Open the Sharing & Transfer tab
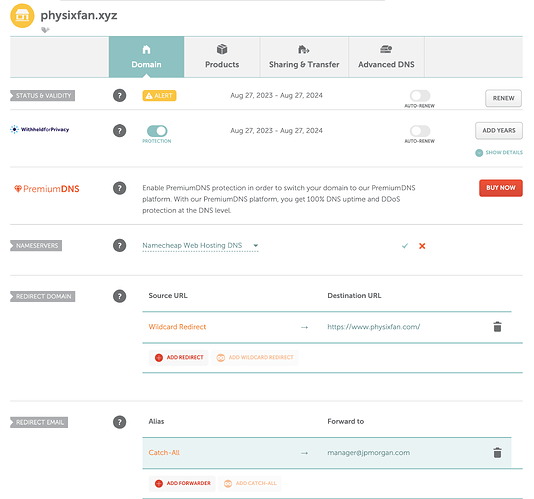 click(x=304, y=57)
